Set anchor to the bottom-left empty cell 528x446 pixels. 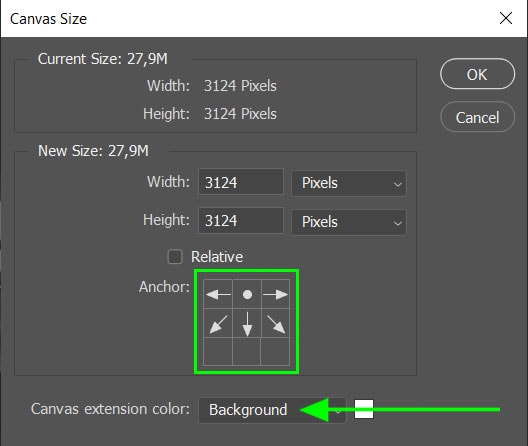218,351
